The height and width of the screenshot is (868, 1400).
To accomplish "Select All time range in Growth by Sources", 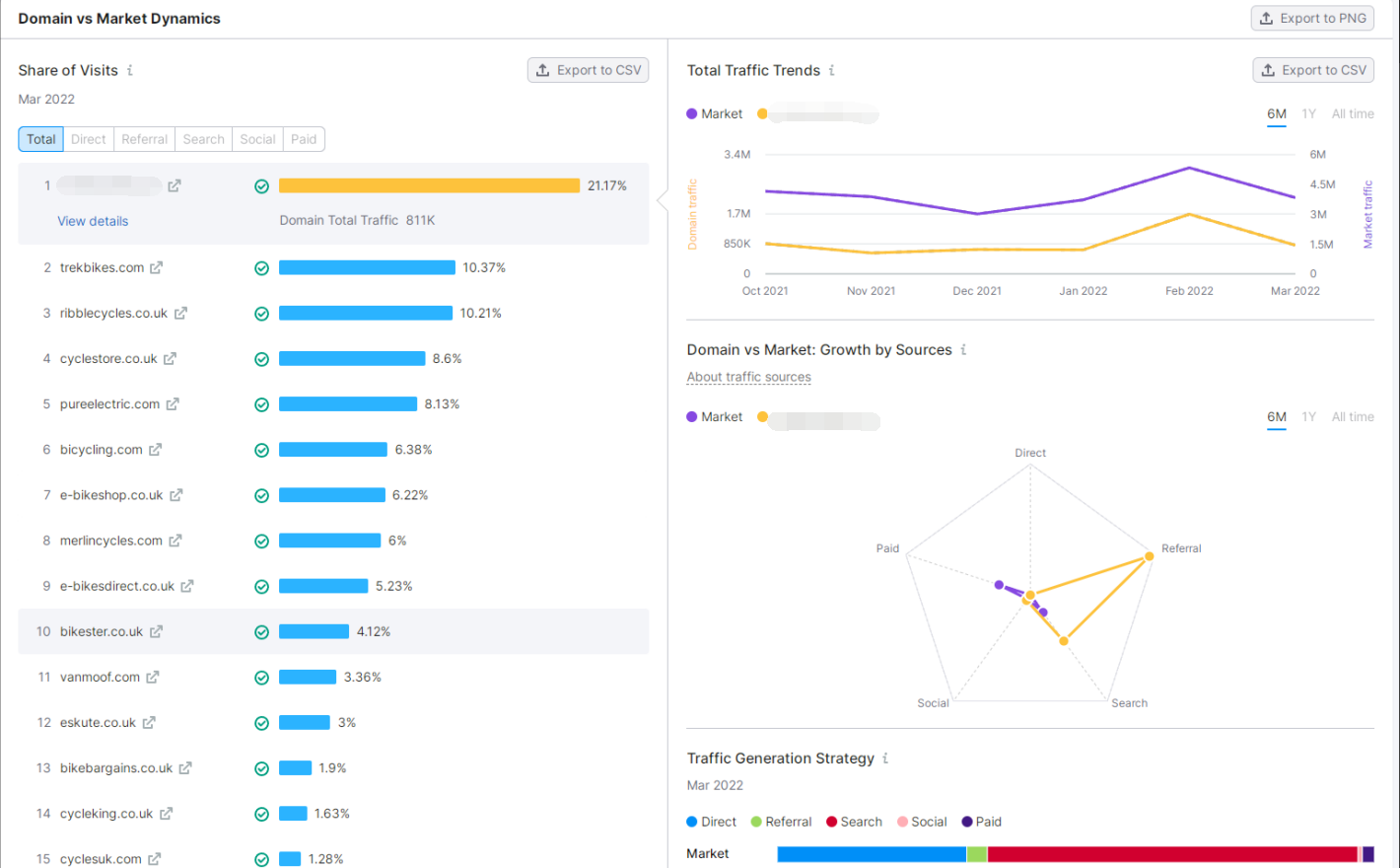I will click(1352, 417).
